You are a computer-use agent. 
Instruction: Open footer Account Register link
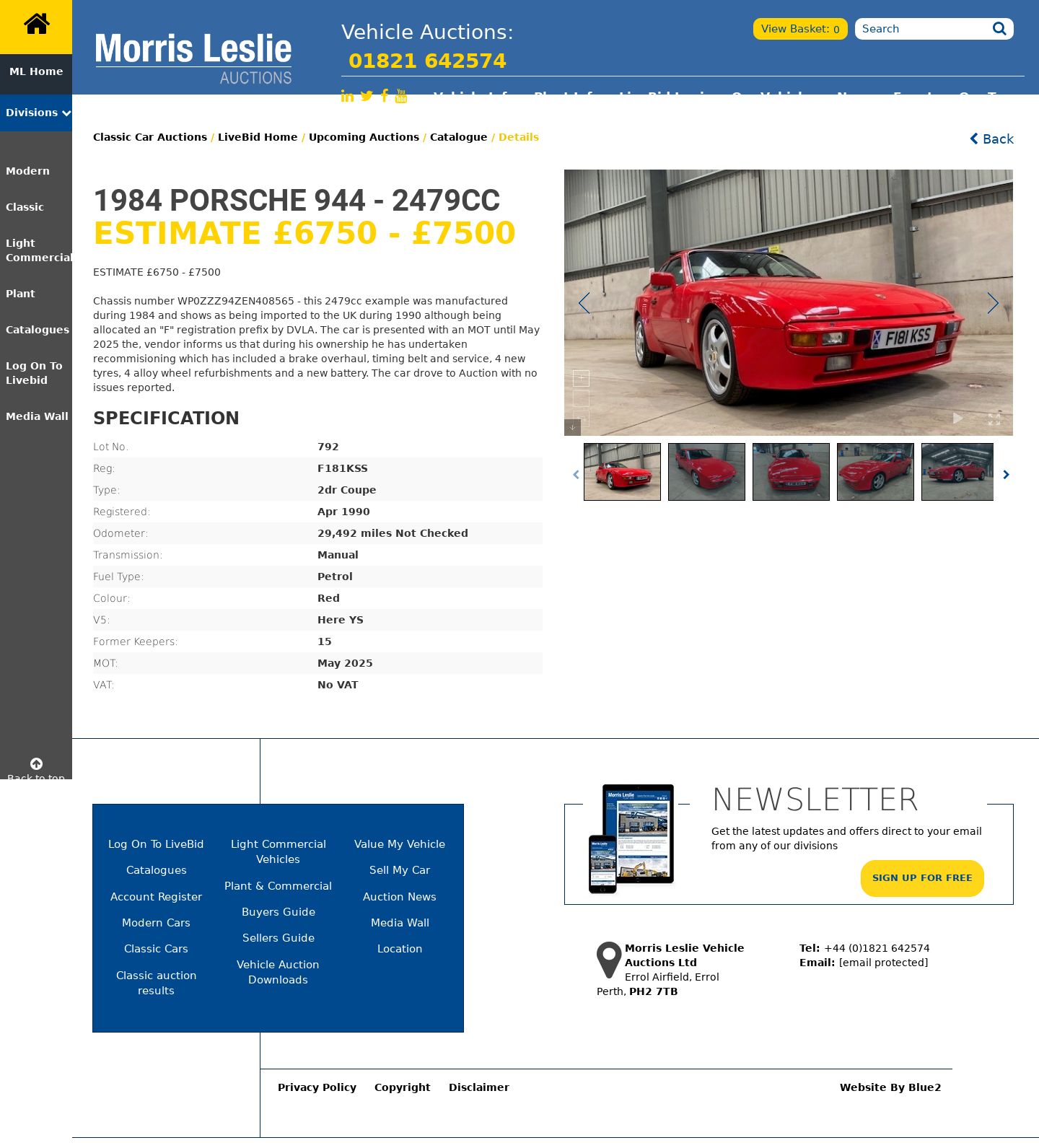(x=156, y=897)
